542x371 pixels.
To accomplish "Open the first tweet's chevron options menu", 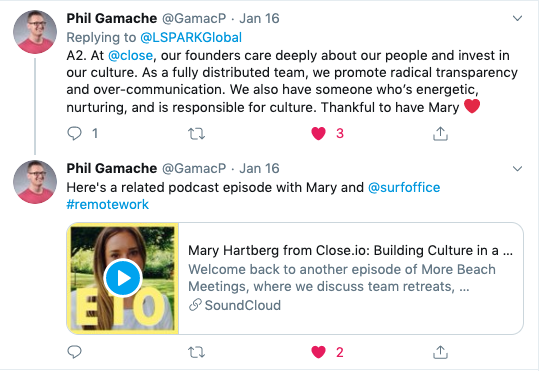I will 517,18.
